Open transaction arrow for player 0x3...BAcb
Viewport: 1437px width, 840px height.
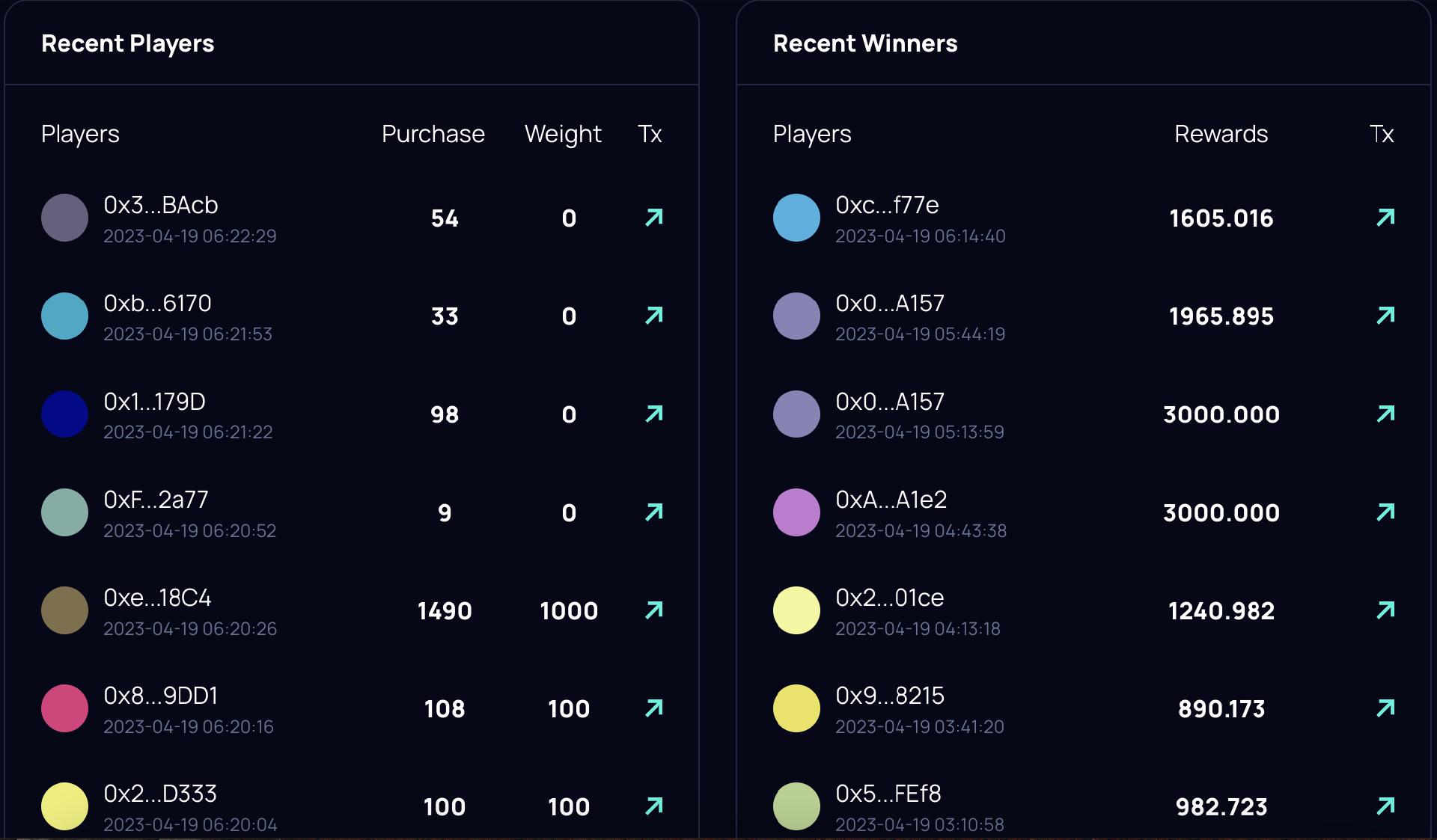(654, 218)
